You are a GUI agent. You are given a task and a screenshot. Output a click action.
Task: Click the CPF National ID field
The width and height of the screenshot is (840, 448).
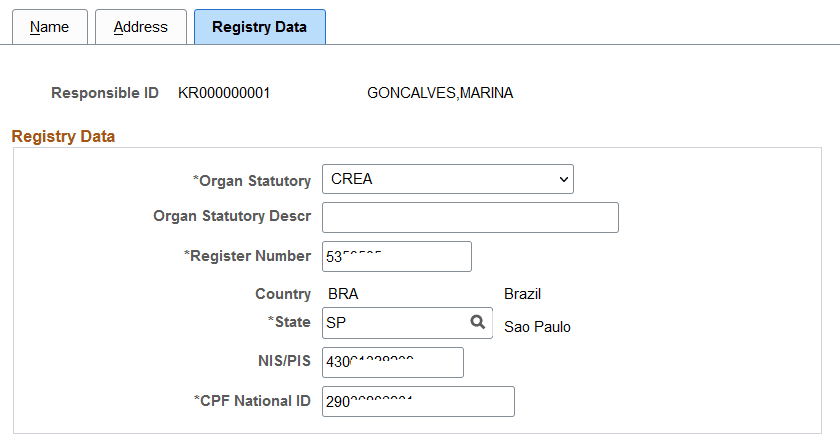tap(418, 401)
